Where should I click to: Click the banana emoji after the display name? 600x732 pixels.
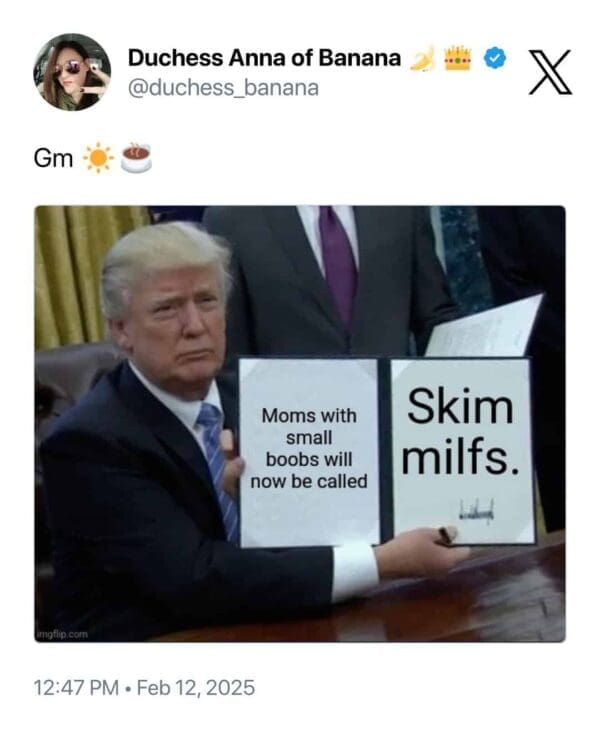pyautogui.click(x=422, y=58)
